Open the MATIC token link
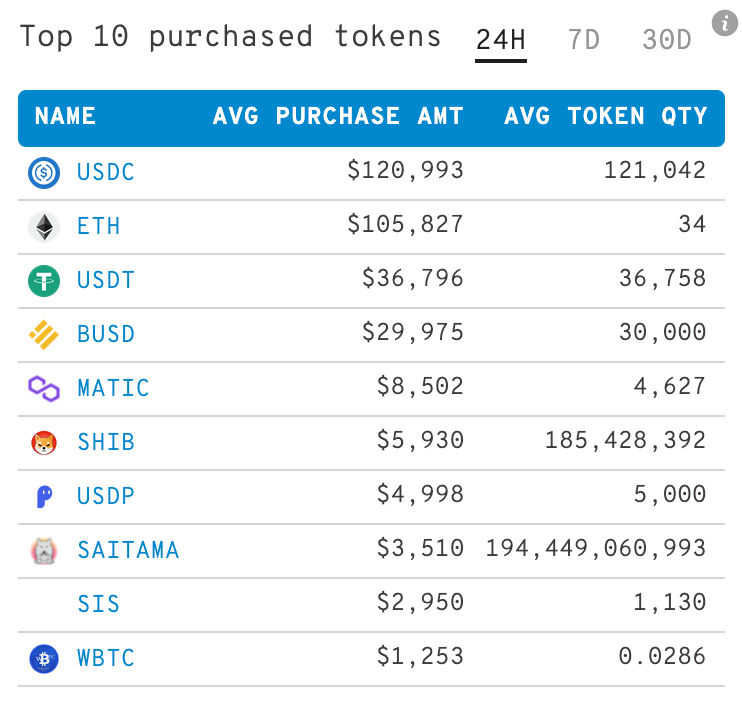The height and width of the screenshot is (704, 742). (113, 388)
